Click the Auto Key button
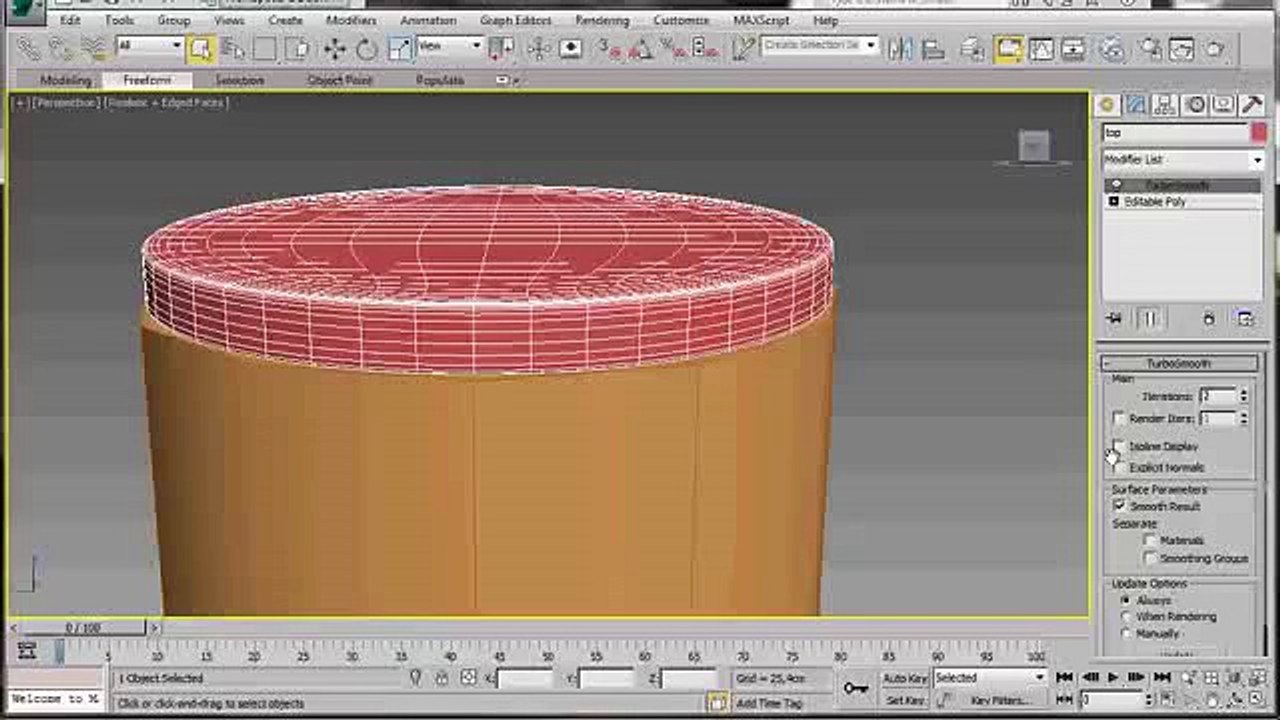 click(x=905, y=678)
